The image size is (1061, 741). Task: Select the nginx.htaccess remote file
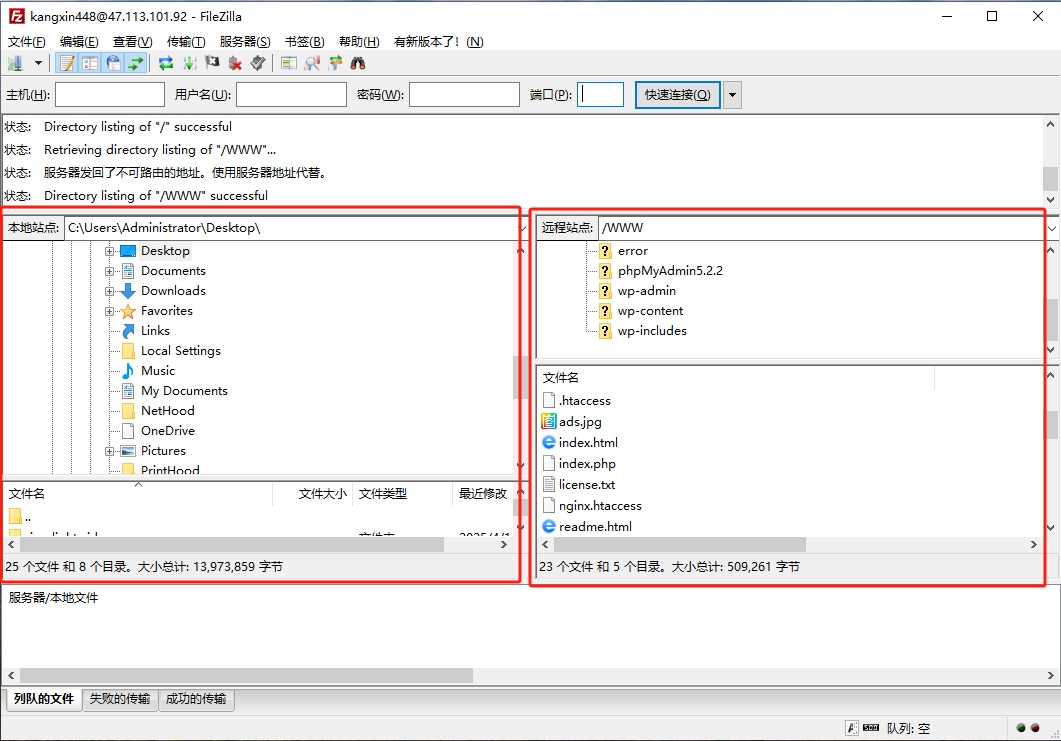(x=600, y=506)
